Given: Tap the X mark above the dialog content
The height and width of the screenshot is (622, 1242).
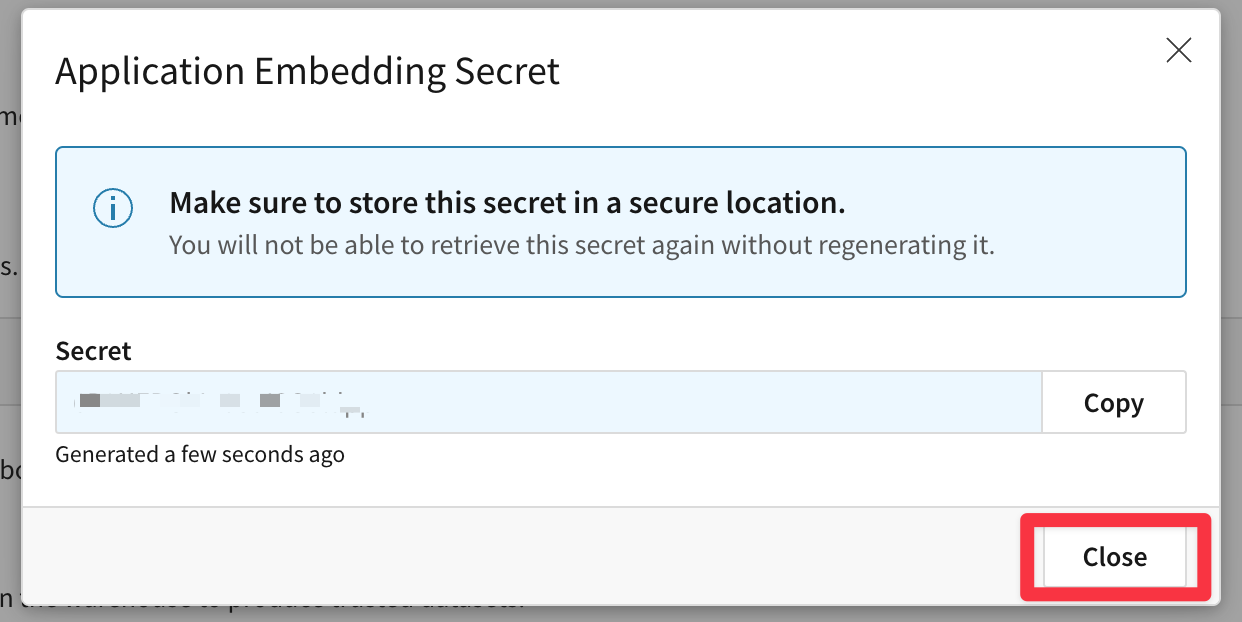Looking at the screenshot, I should click(x=1179, y=50).
